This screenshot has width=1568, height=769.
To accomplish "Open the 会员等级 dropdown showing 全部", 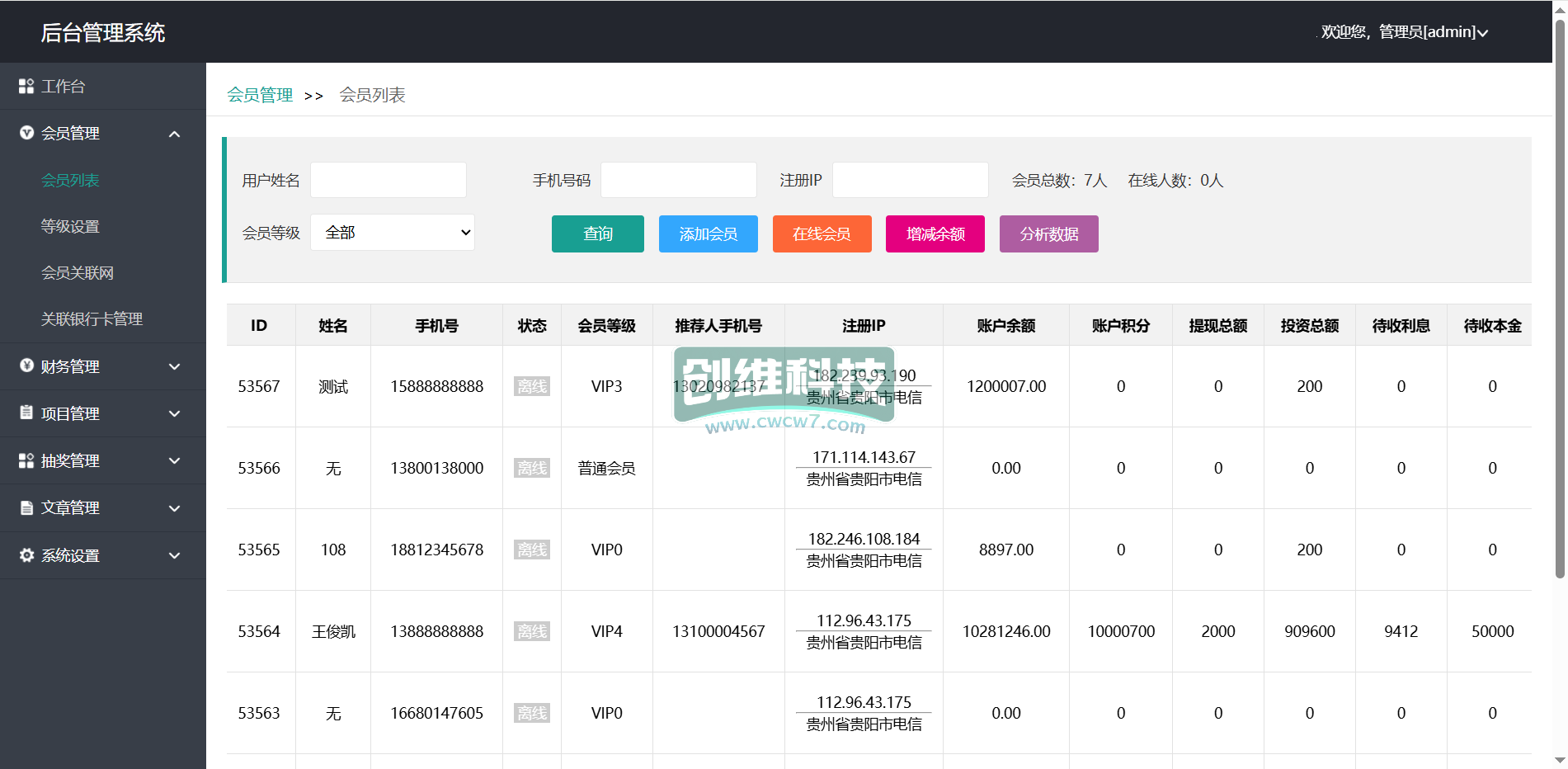I will coord(392,233).
